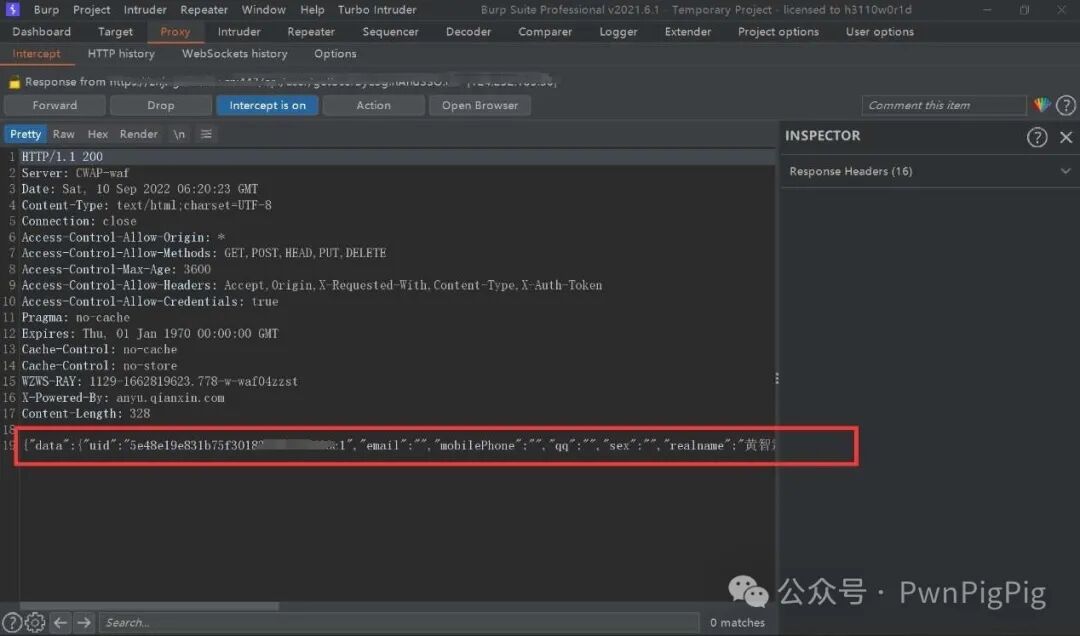
Task: Go to previous search match arrow
Action: pyautogui.click(x=61, y=622)
